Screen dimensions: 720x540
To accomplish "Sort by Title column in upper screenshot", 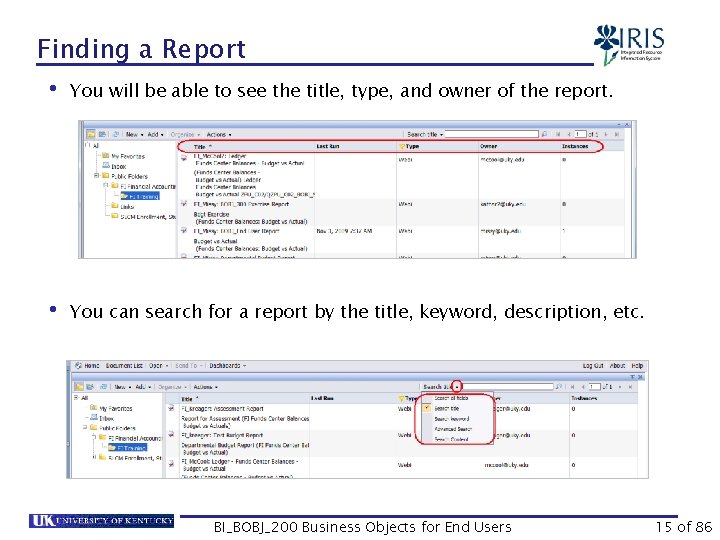I will (202, 147).
